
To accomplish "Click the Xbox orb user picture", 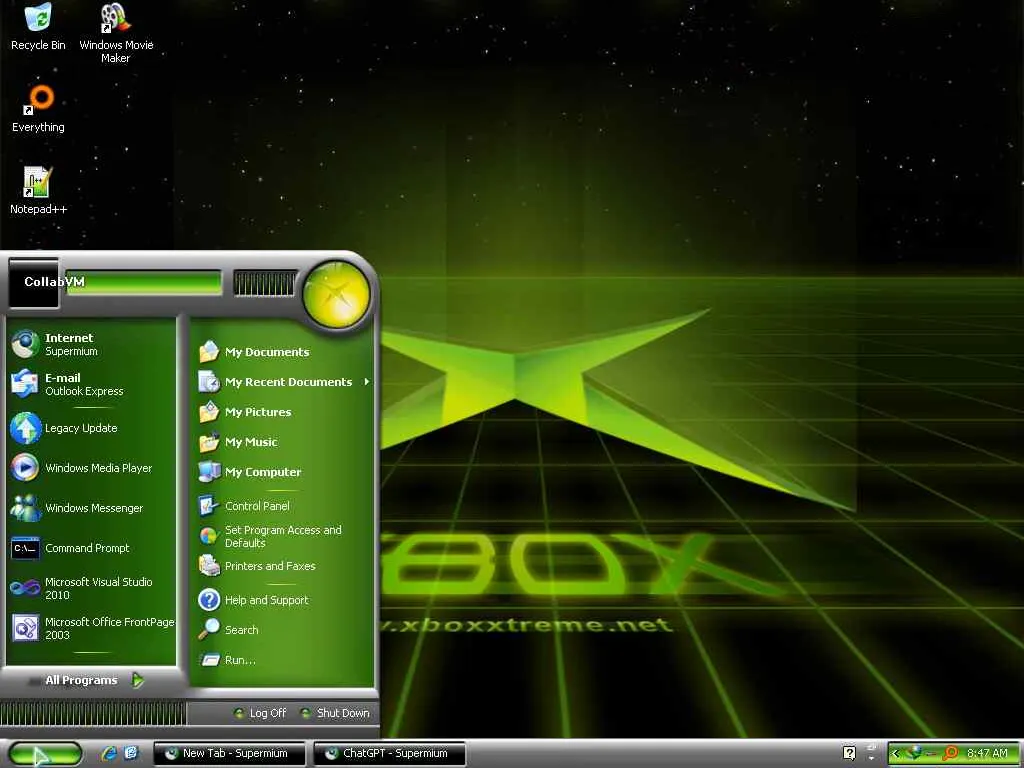I will point(336,294).
